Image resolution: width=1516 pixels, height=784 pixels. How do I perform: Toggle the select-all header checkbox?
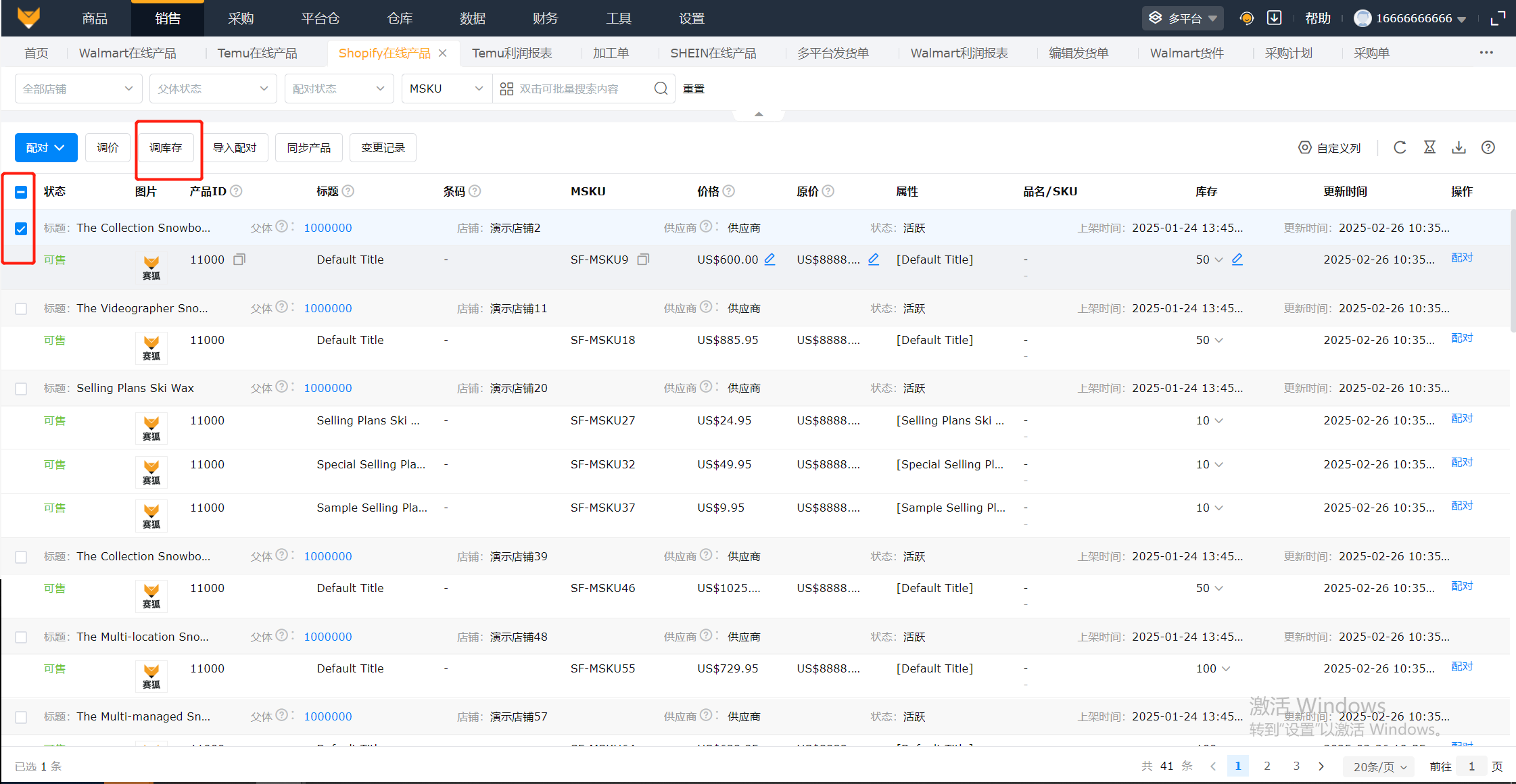(21, 192)
